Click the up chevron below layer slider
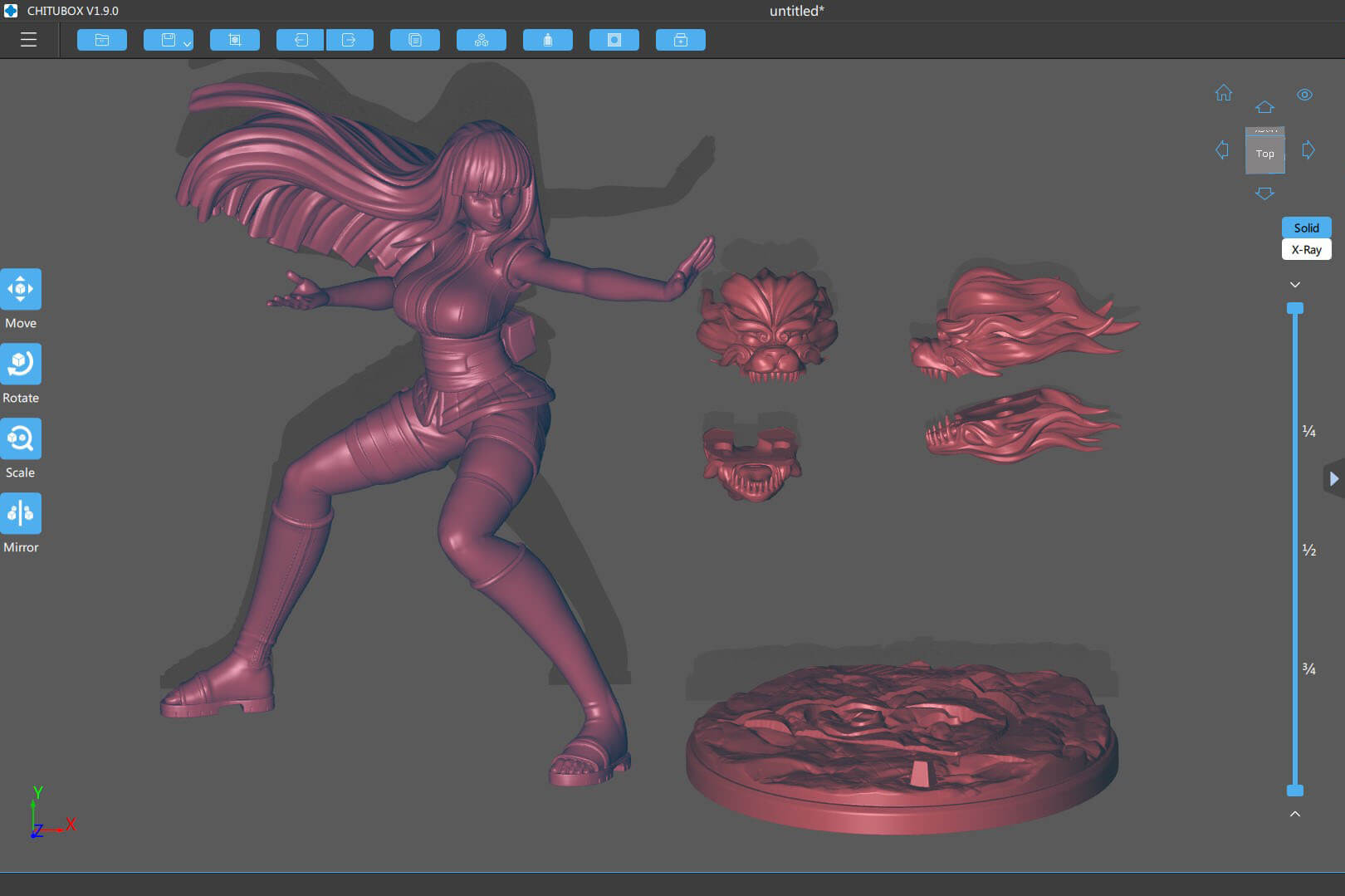The width and height of the screenshot is (1345, 896). [1295, 814]
